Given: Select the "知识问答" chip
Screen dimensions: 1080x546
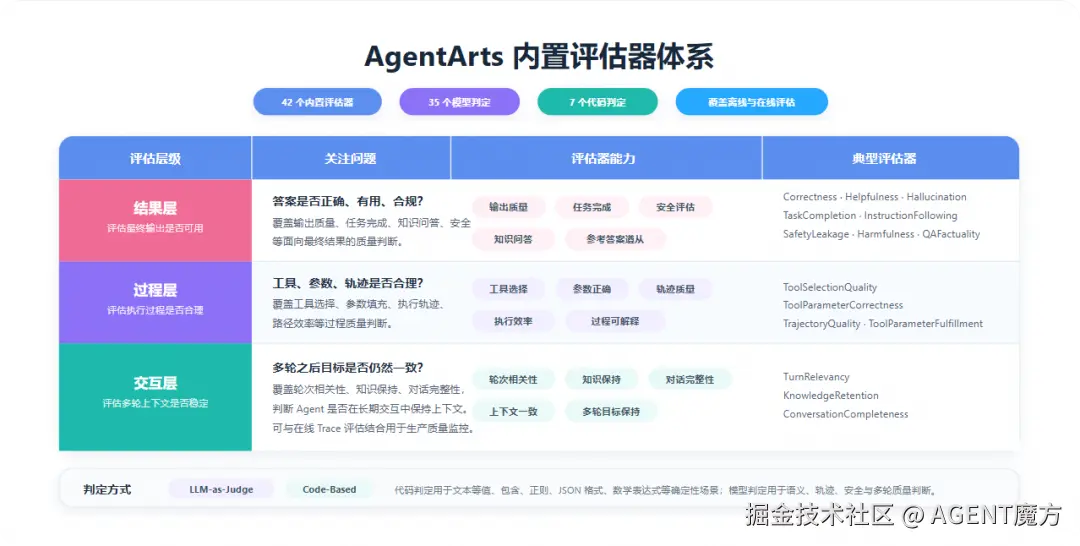Looking at the screenshot, I should [x=513, y=239].
